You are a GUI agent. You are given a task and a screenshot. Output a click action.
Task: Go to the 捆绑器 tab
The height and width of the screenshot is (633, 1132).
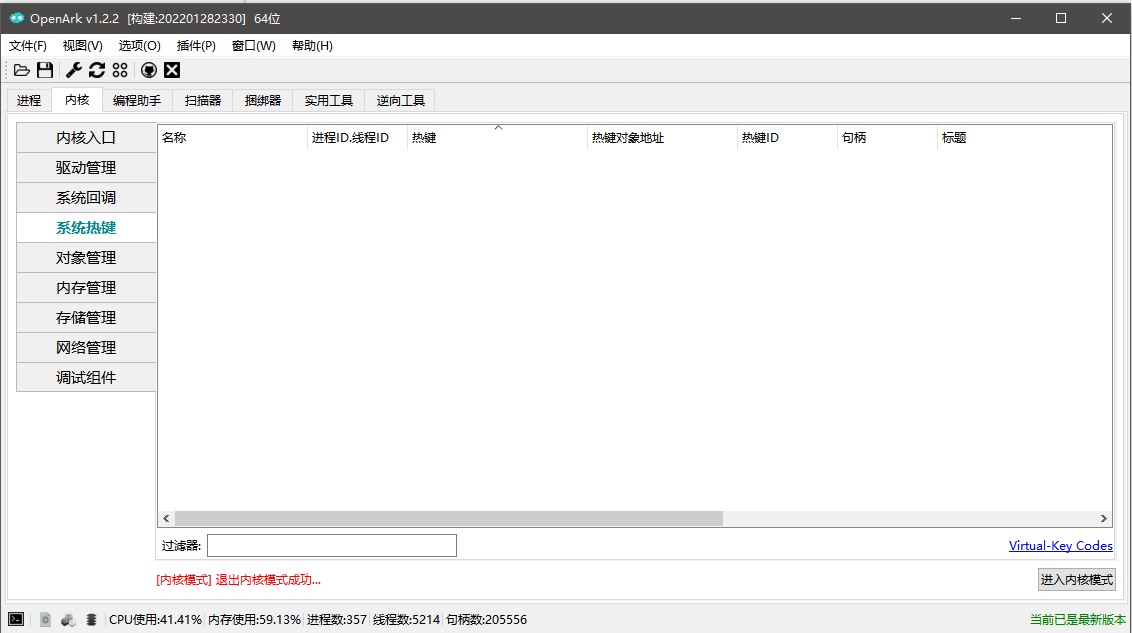tap(263, 100)
